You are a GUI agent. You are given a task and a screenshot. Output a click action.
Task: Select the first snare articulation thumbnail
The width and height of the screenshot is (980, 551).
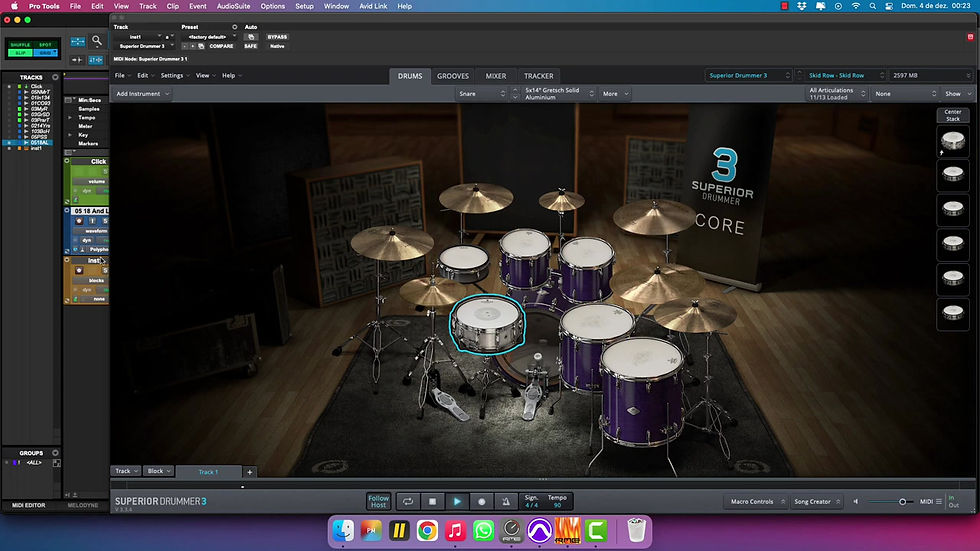click(x=952, y=142)
